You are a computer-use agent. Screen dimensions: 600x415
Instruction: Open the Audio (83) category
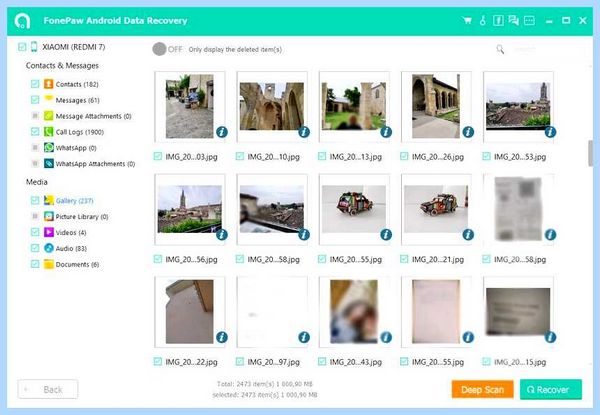[71, 248]
